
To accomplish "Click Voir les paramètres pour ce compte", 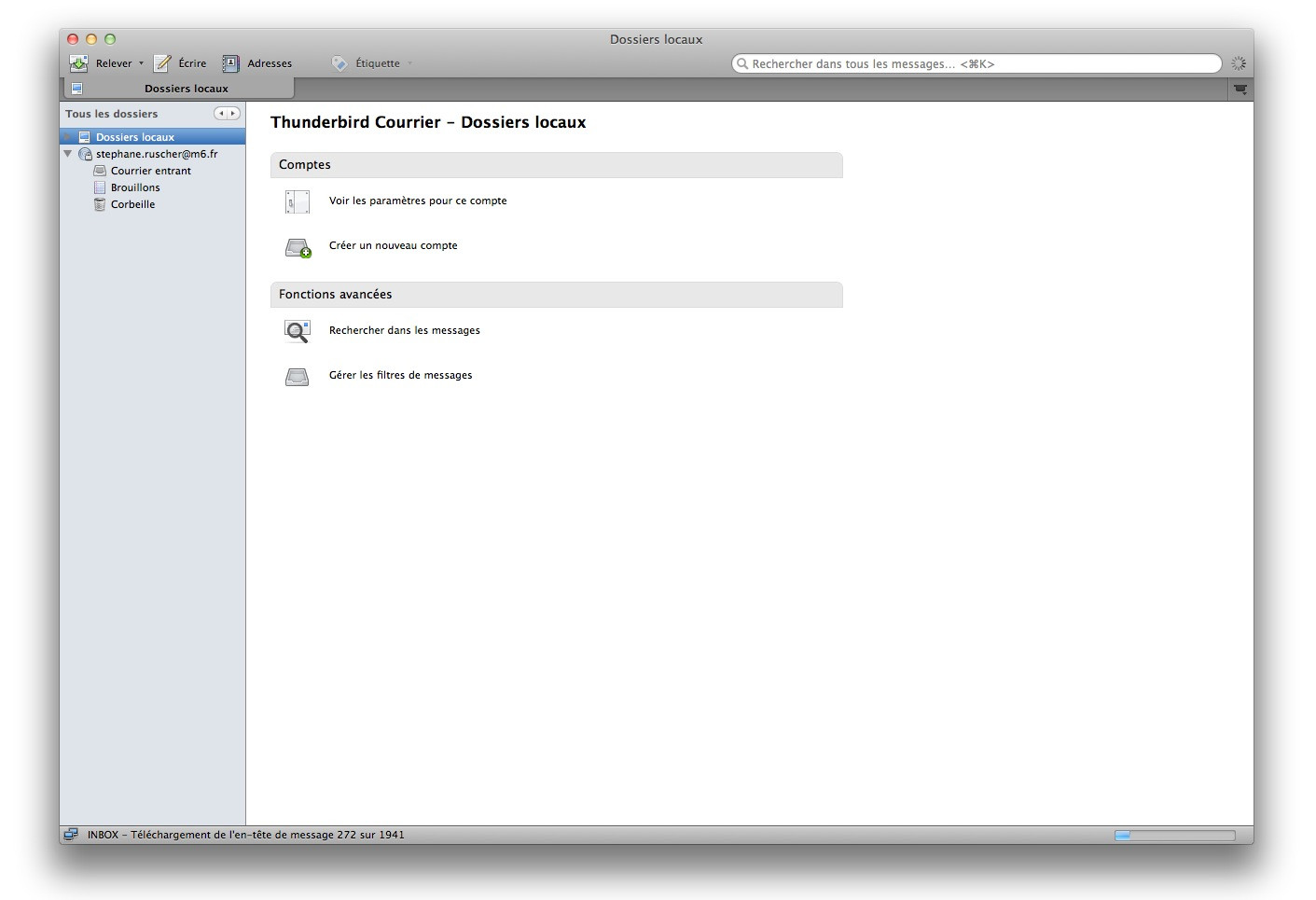I will pos(418,201).
